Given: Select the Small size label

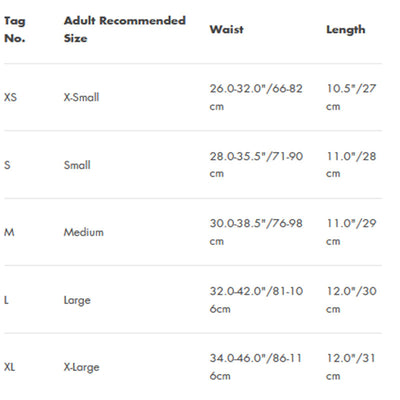Looking at the screenshot, I should click(77, 165).
